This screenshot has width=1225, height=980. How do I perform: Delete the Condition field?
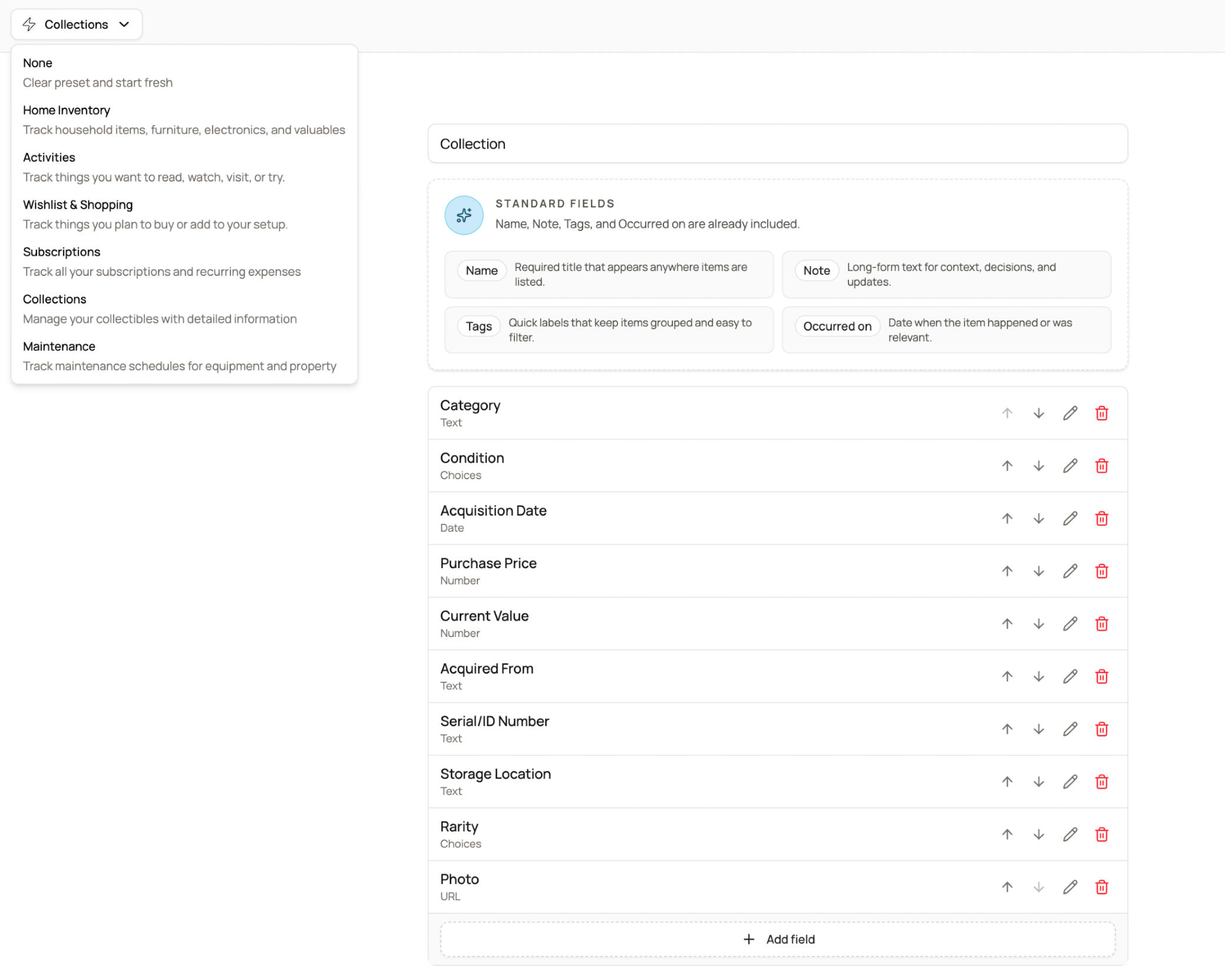pos(1101,466)
